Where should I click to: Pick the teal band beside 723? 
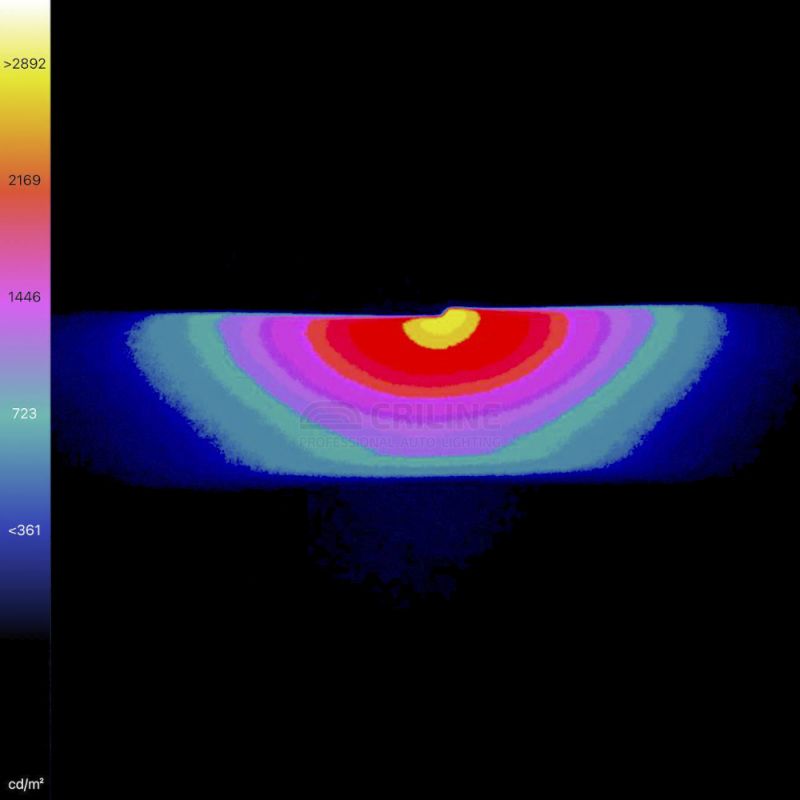coord(25,440)
